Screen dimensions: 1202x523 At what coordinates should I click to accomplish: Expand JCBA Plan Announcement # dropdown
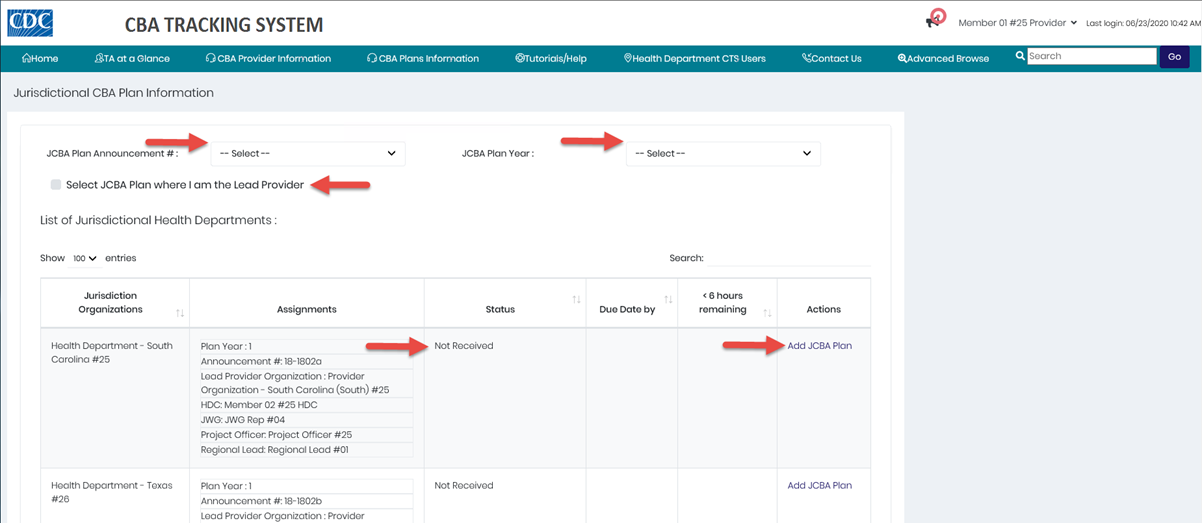(x=307, y=154)
